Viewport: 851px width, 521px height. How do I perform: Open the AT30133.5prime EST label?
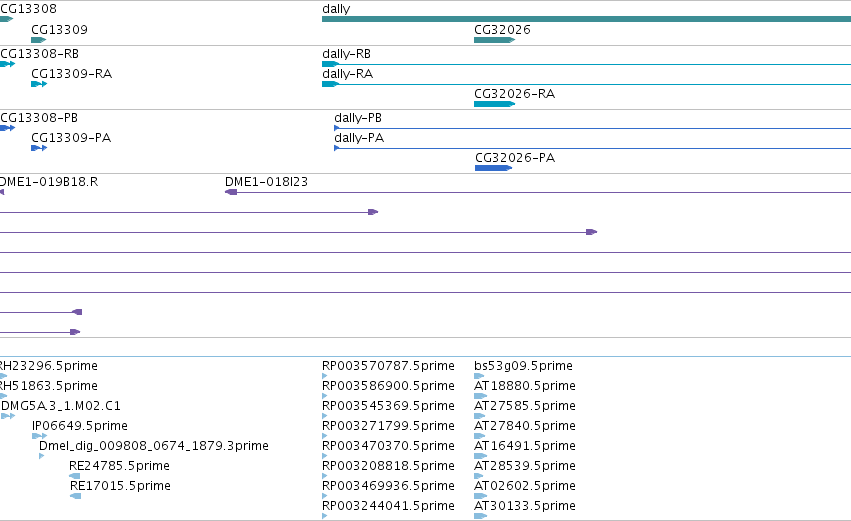click(525, 505)
